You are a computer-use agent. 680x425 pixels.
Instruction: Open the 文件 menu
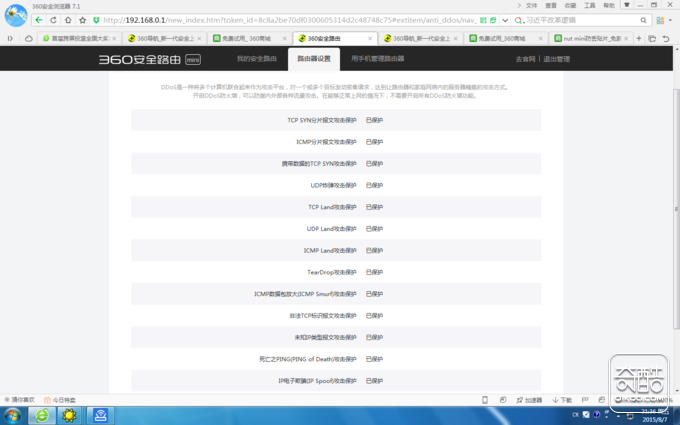531,6
